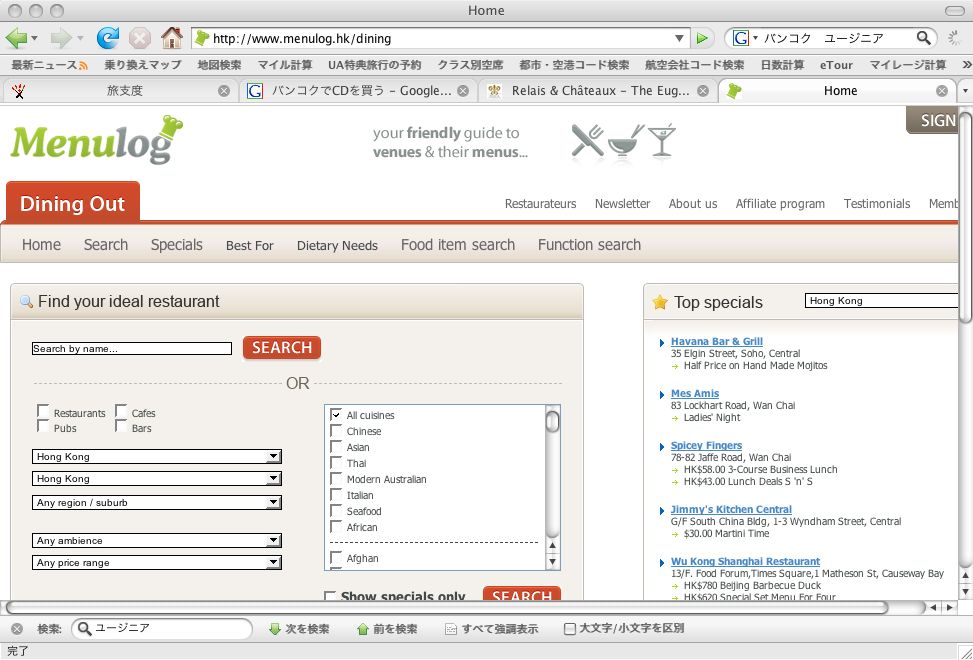Switch to the Relais & Châteaux tab

pos(599,91)
